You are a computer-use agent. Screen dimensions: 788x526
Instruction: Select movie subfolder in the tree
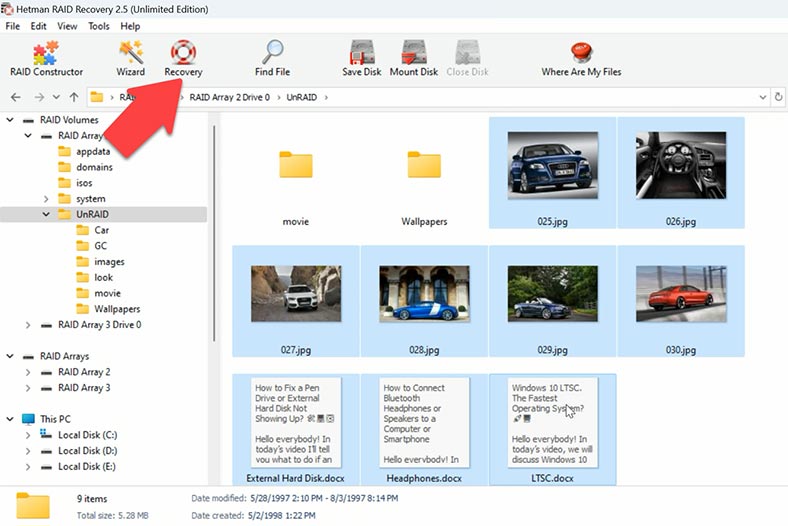coord(107,293)
